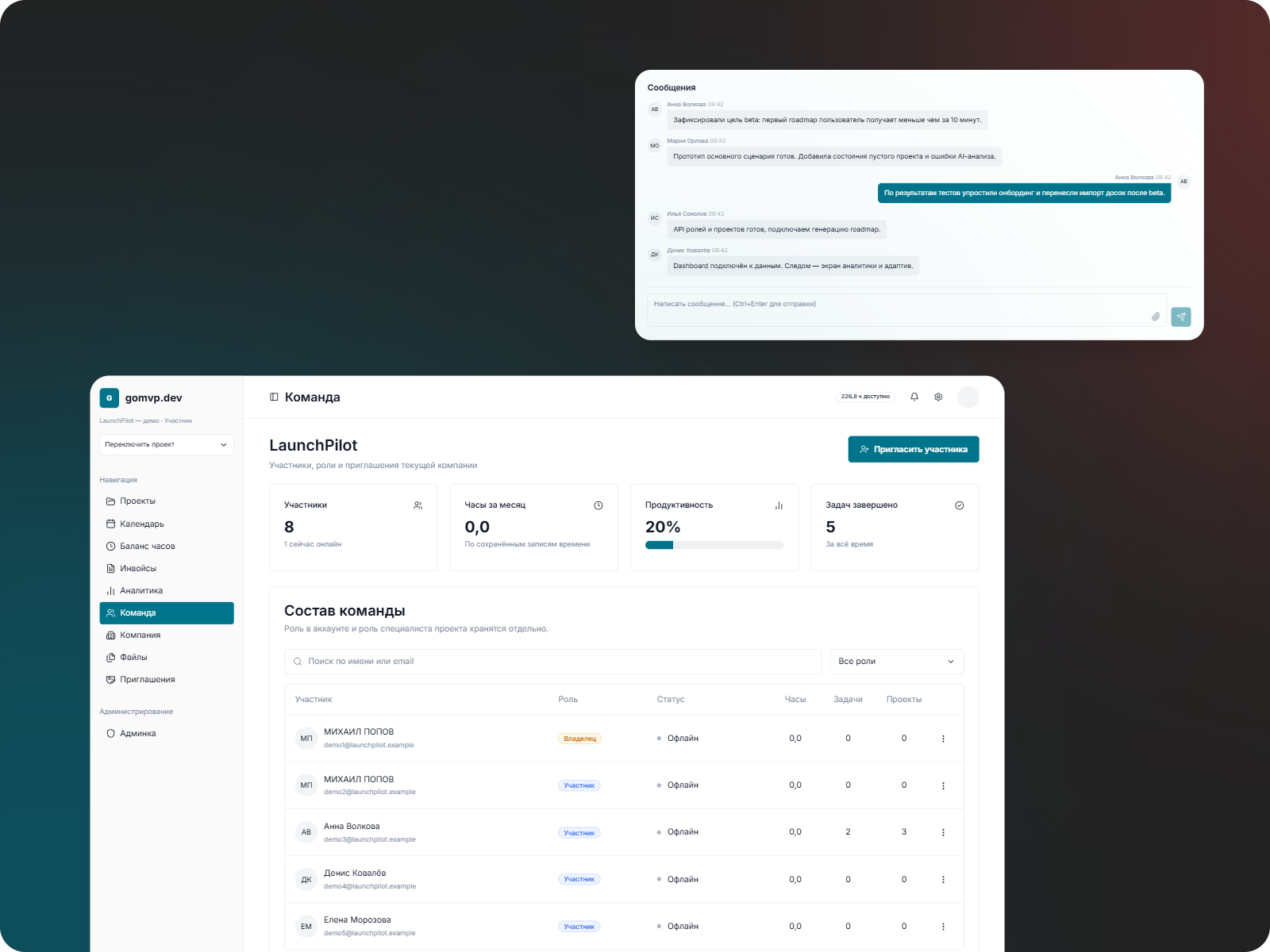Image resolution: width=1270 pixels, height=952 pixels.
Task: Open Компания page
Action: 167,635
